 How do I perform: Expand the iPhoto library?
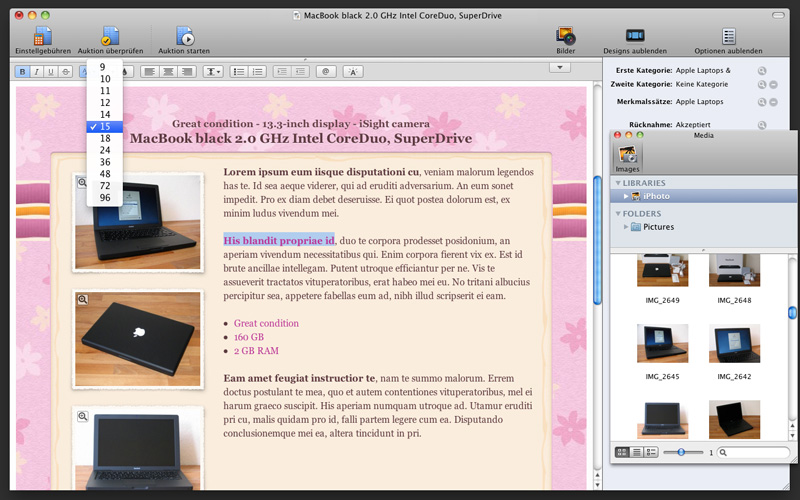(626, 196)
